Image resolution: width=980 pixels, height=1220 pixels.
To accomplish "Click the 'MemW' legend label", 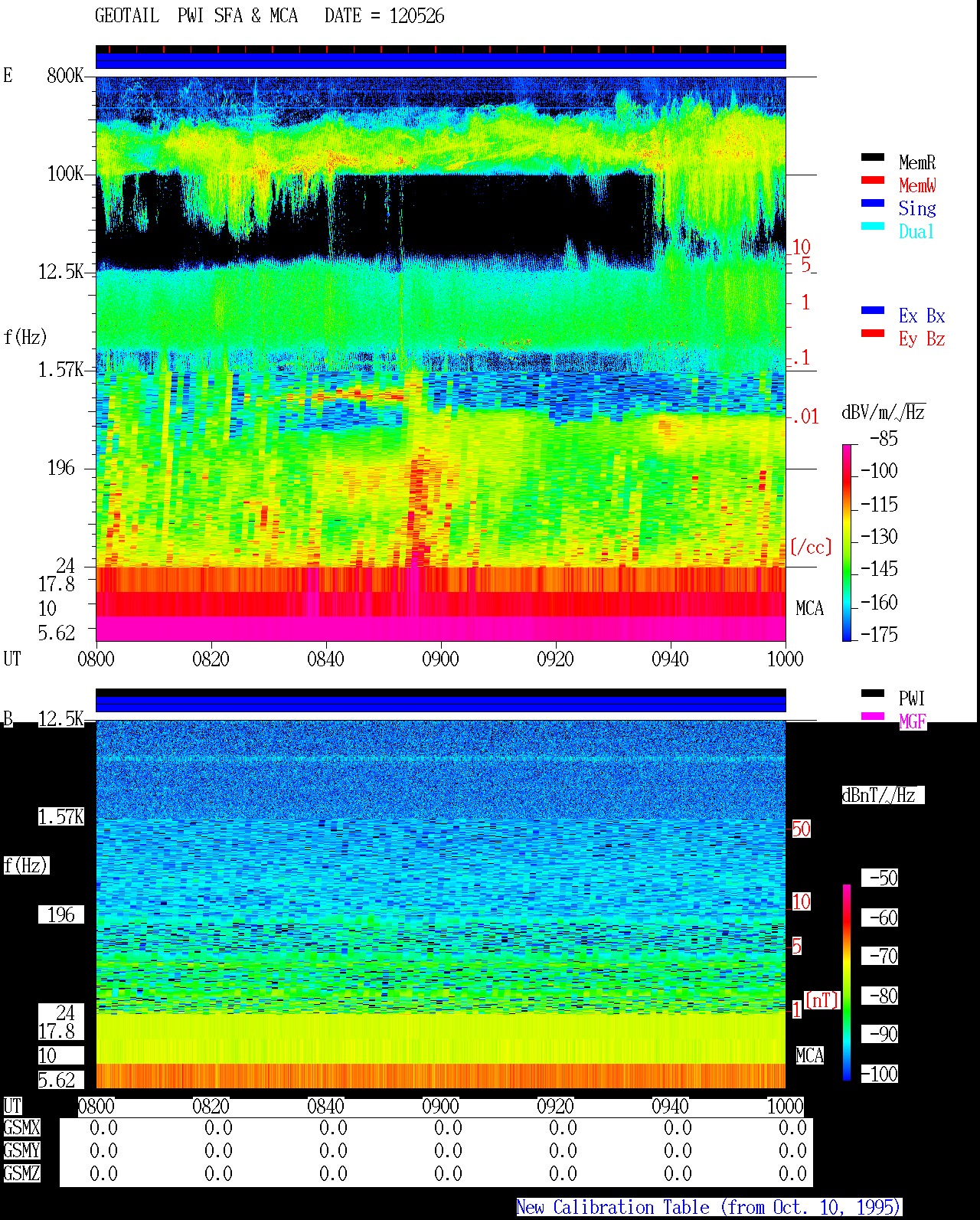I will pyautogui.click(x=917, y=185).
